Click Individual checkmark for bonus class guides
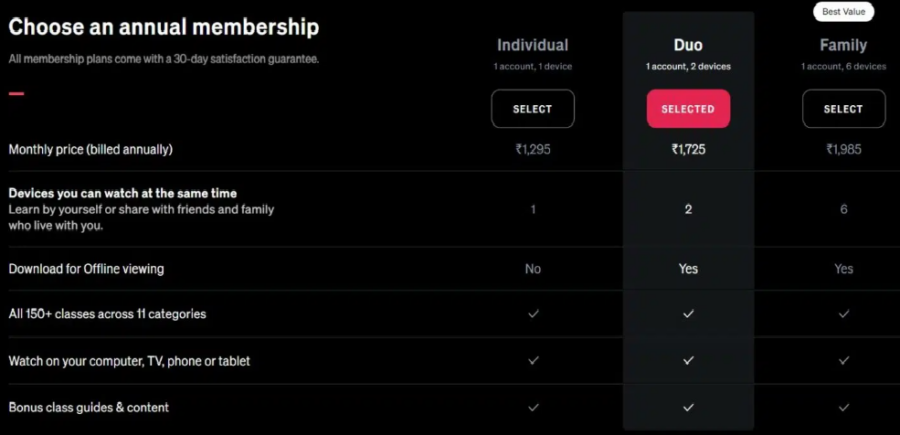900x435 pixels. (x=533, y=408)
